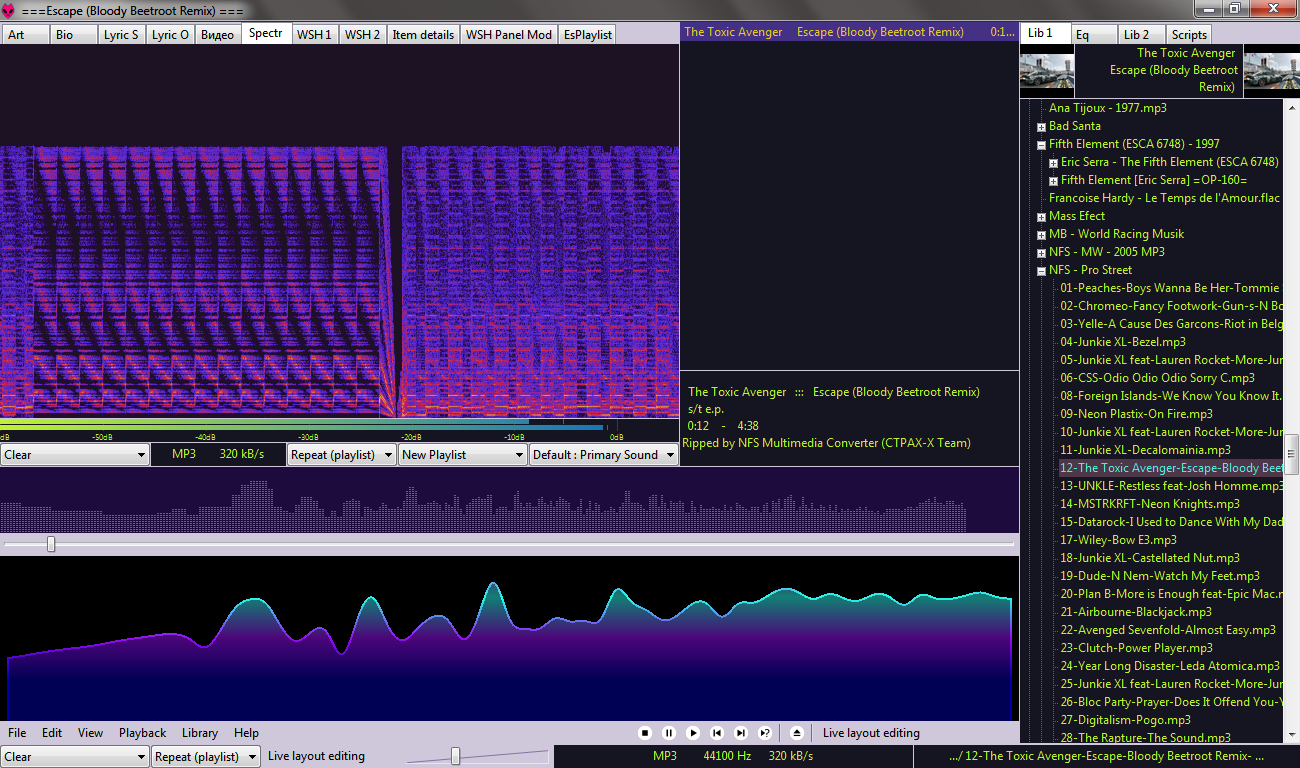This screenshot has width=1300, height=768.
Task: Click the foobar2000 icon in the title bar
Action: point(9,10)
